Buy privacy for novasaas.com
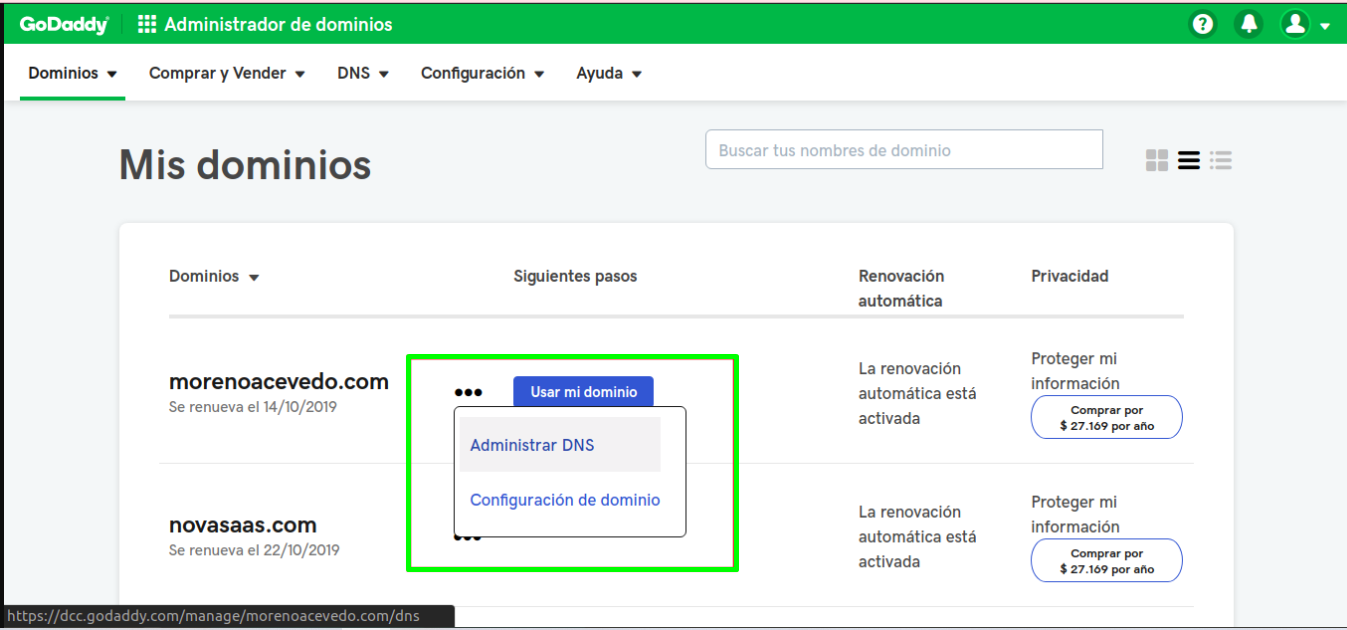1347x630 pixels. [x=1107, y=561]
